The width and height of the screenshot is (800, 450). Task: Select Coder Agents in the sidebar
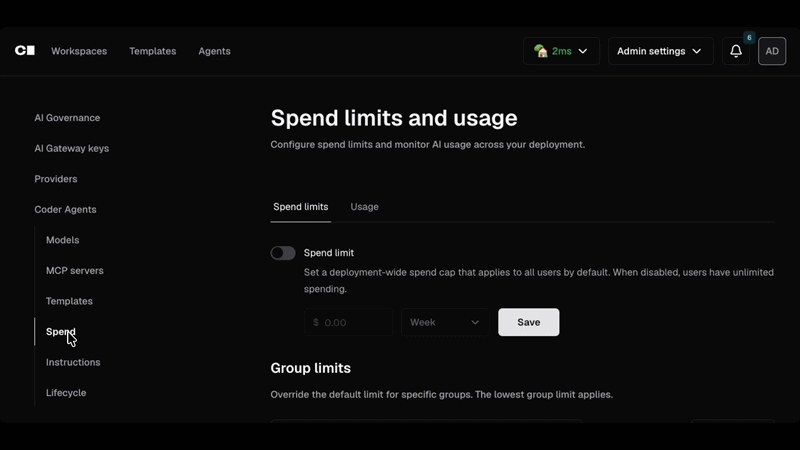pos(65,210)
